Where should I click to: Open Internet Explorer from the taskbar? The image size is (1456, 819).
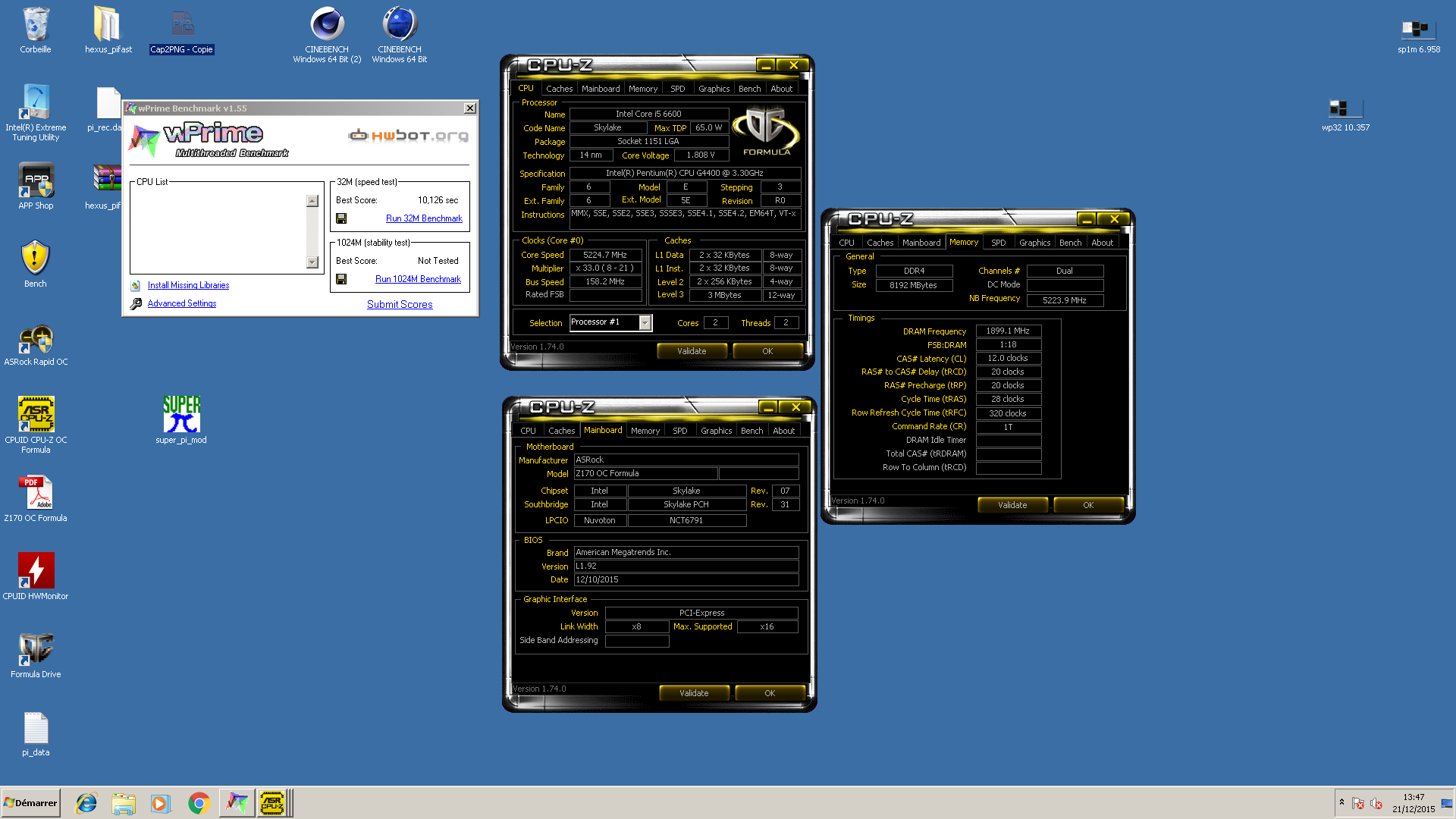coord(86,803)
